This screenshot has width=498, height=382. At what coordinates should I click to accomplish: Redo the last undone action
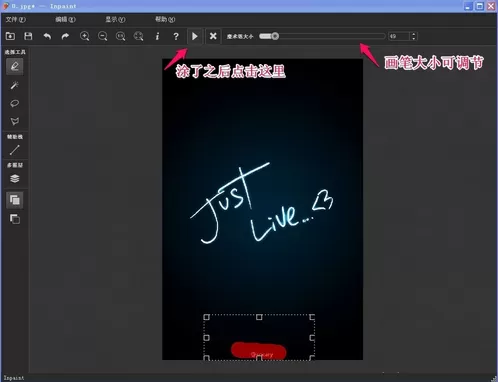click(65, 36)
